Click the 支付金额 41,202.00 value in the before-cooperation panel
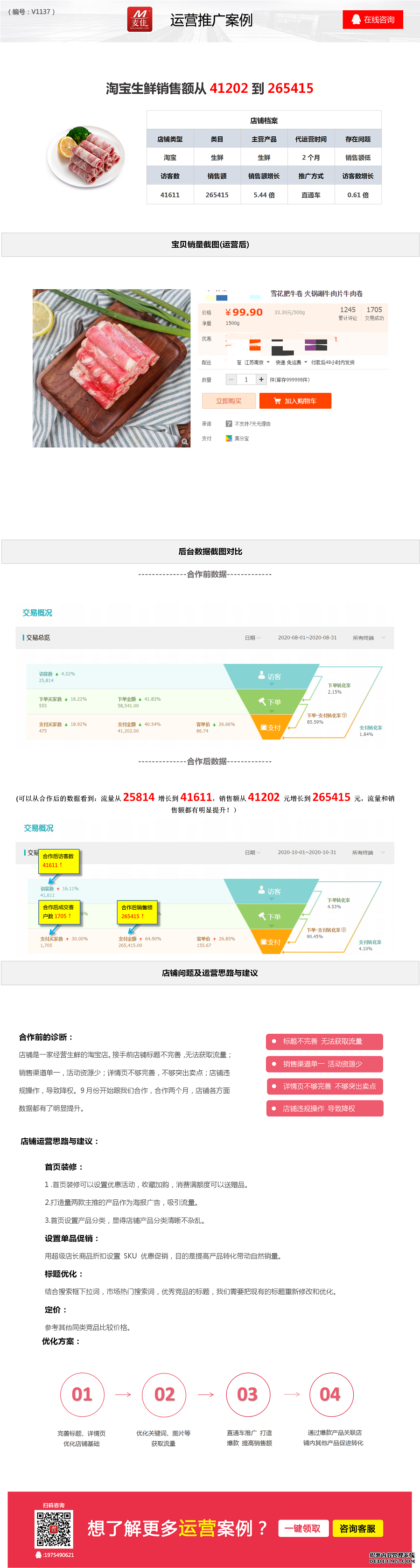The height and width of the screenshot is (1568, 420). click(x=128, y=731)
